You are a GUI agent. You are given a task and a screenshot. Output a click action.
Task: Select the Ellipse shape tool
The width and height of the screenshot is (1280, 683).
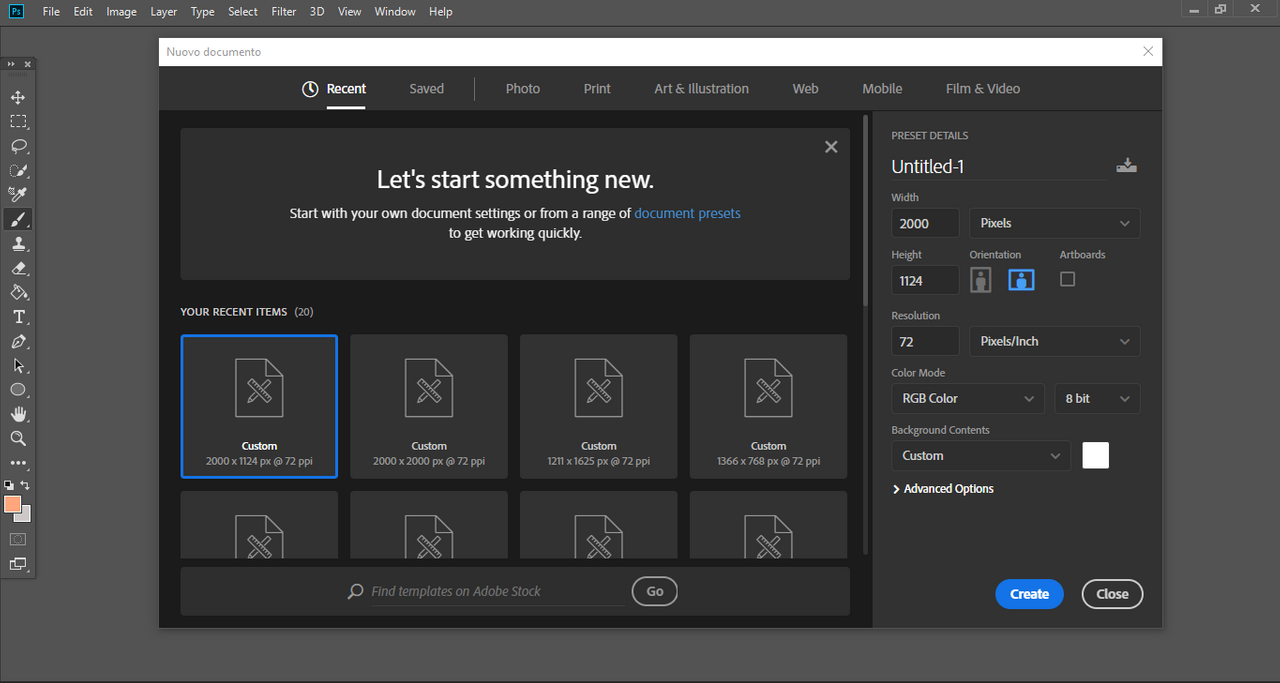18,390
